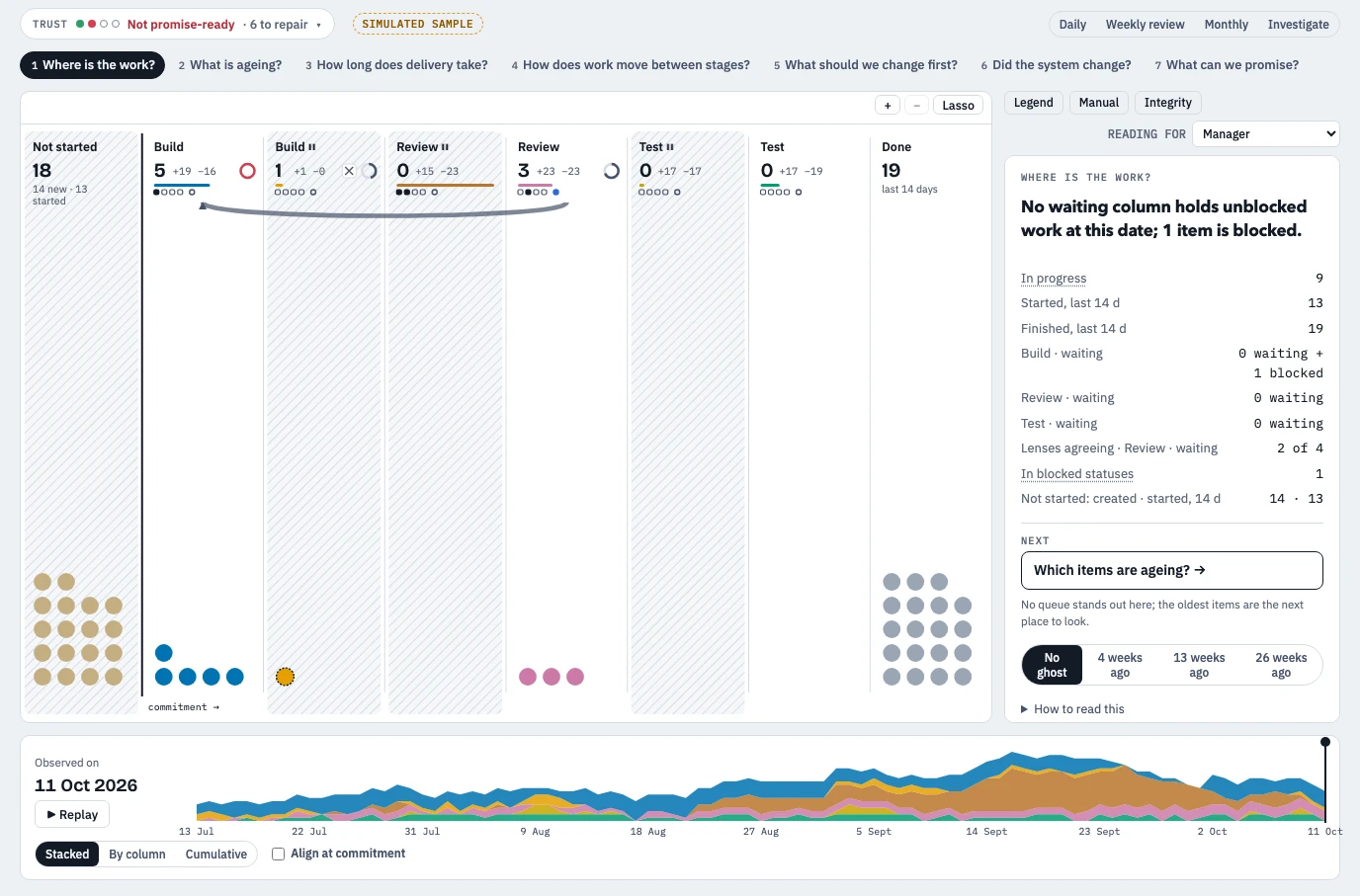Enable Align at commitment checkbox
The width and height of the screenshot is (1360, 896).
click(279, 854)
